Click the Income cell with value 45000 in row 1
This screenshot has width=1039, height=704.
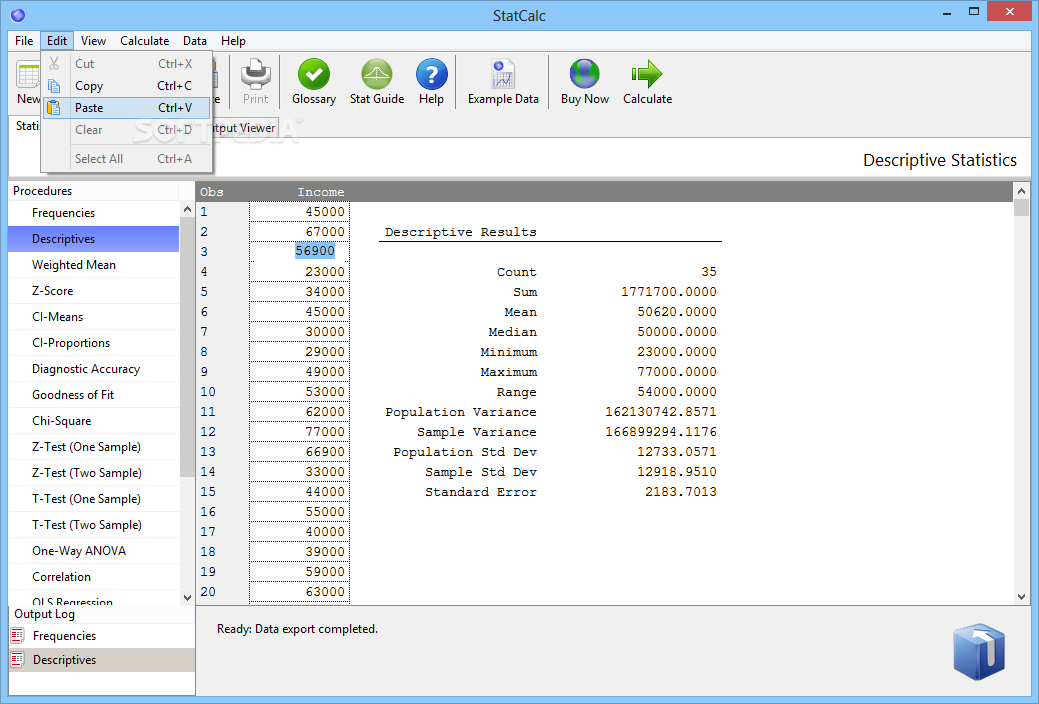click(300, 211)
